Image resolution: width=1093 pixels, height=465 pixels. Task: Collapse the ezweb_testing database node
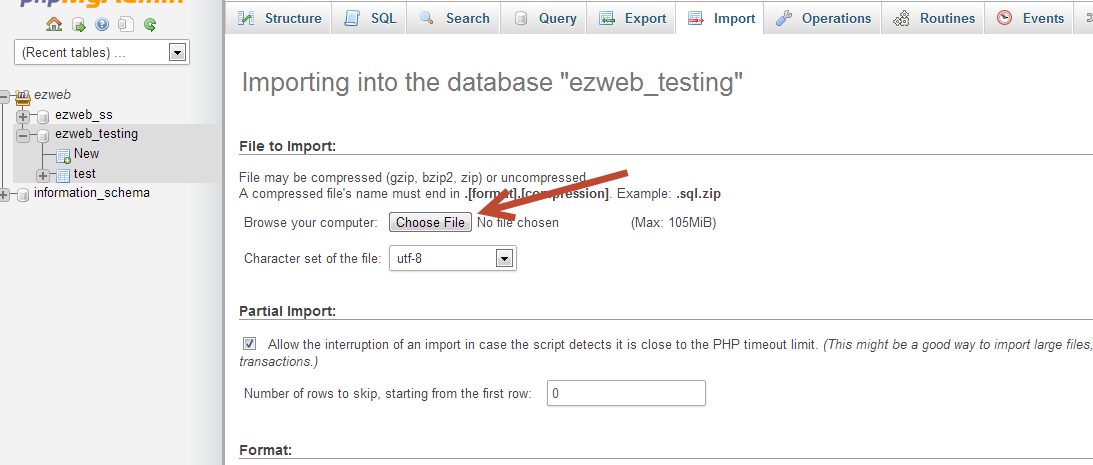(24, 135)
